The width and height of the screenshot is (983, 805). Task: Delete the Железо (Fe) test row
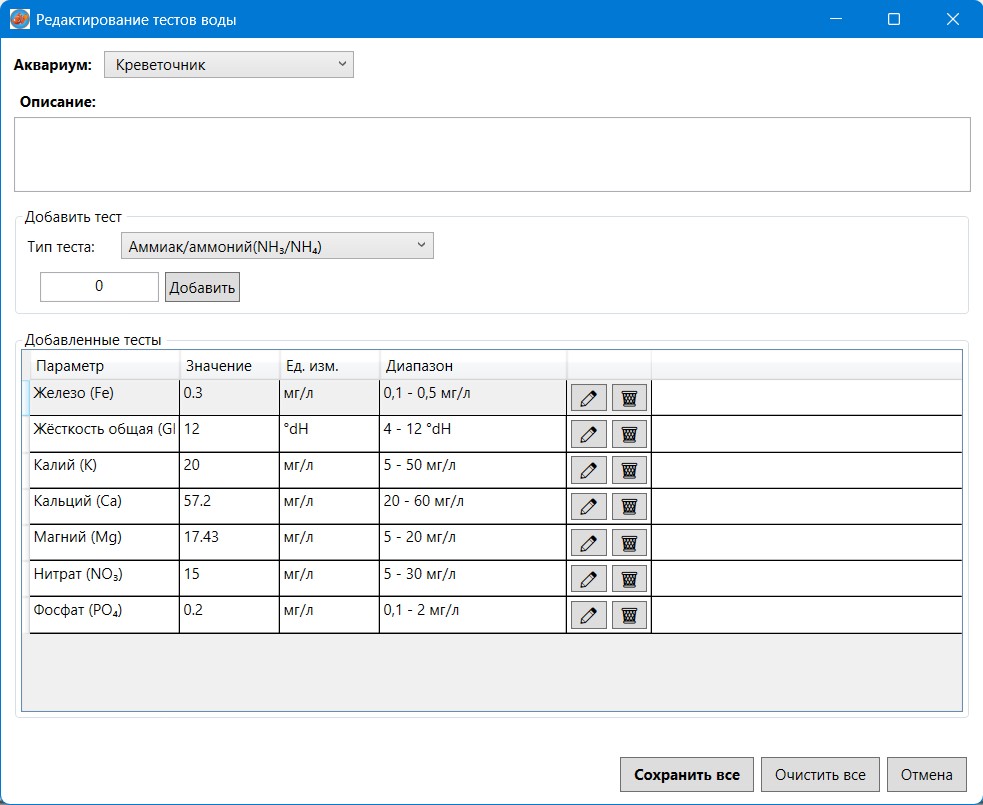coord(629,398)
